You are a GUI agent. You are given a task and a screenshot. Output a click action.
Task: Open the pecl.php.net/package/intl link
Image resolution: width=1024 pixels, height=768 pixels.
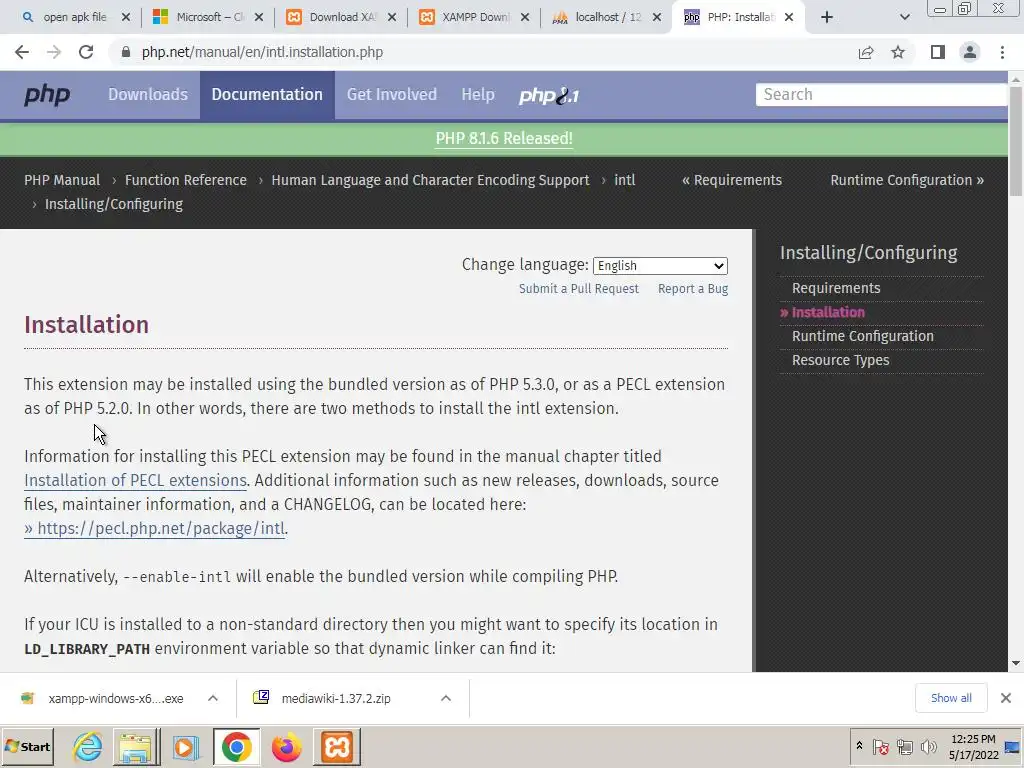[x=155, y=528]
